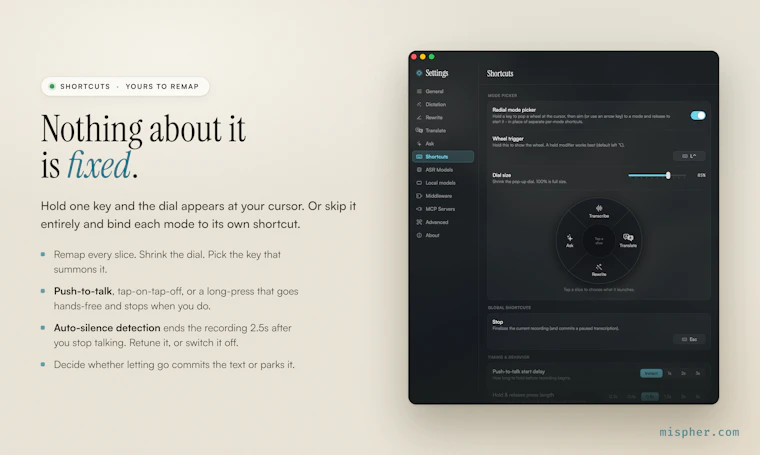Screen dimensions: 760x455
Task: Set push-to-talk start delay to 3s
Action: coord(698,373)
